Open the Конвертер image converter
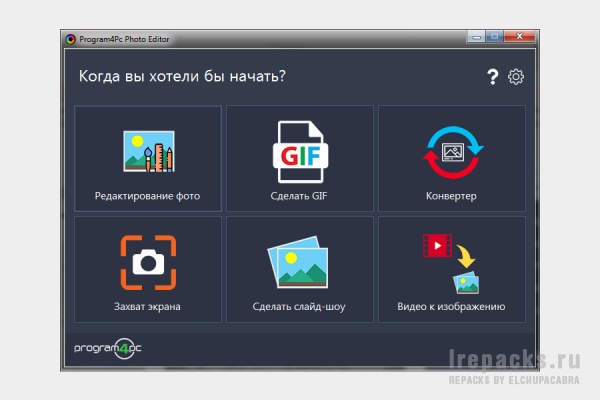 pyautogui.click(x=452, y=158)
